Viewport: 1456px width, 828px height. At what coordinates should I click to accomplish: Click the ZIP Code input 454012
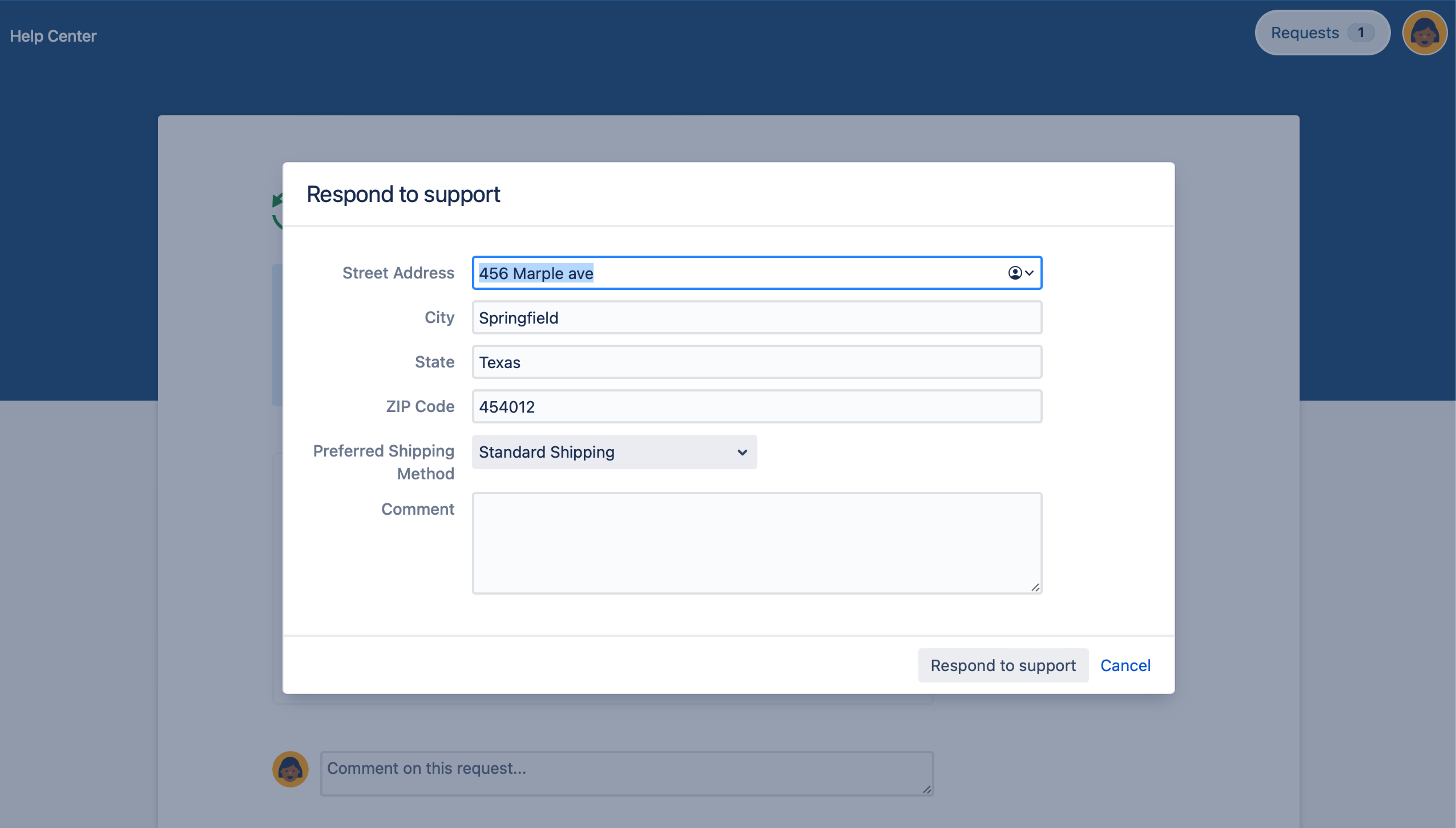point(756,407)
